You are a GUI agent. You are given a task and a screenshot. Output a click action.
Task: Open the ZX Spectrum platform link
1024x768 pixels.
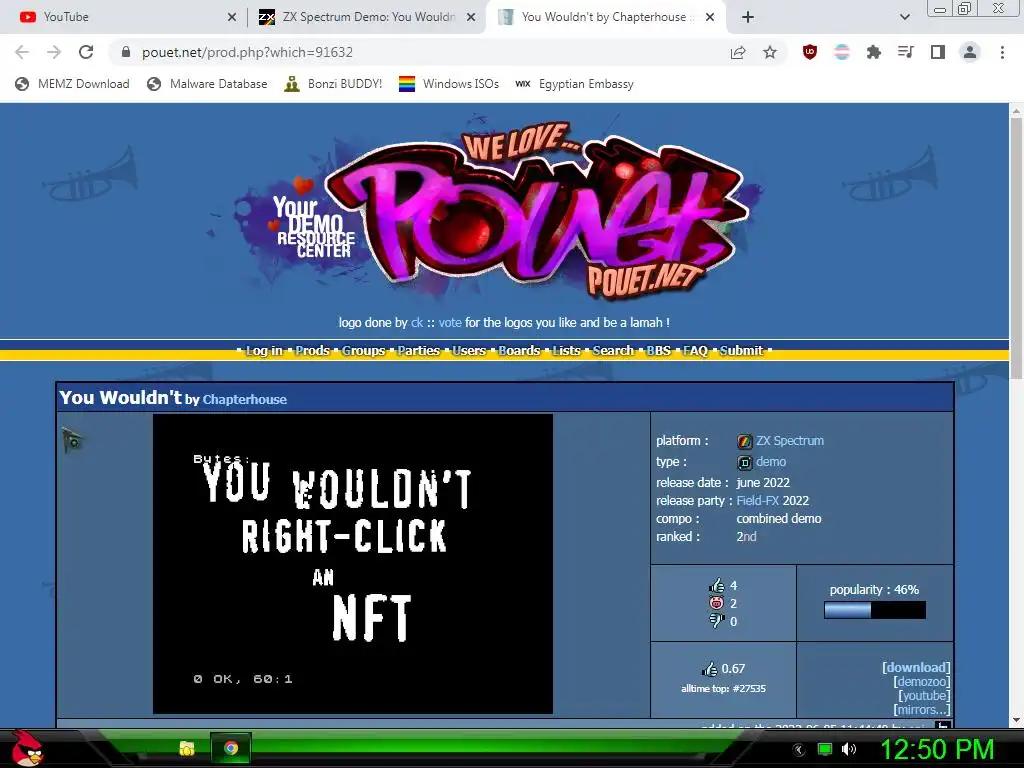tap(790, 441)
